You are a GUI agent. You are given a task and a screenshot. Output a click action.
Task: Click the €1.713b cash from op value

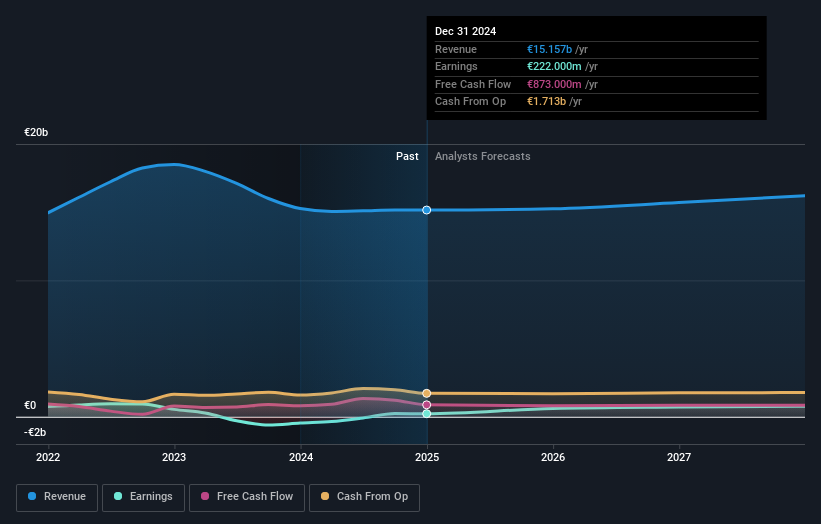click(x=546, y=102)
